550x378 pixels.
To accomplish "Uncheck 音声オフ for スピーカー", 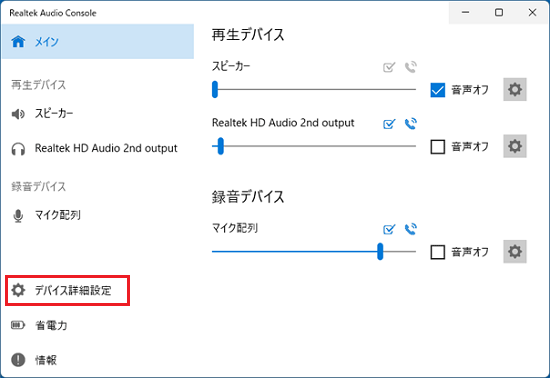I will pos(438,90).
